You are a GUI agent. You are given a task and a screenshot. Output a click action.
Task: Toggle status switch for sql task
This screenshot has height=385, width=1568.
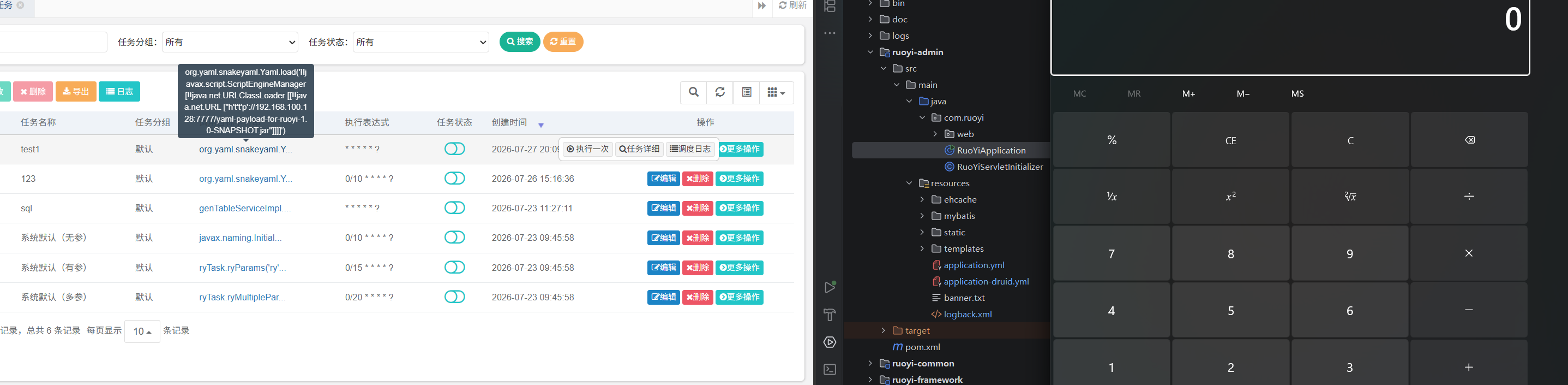pyautogui.click(x=455, y=209)
